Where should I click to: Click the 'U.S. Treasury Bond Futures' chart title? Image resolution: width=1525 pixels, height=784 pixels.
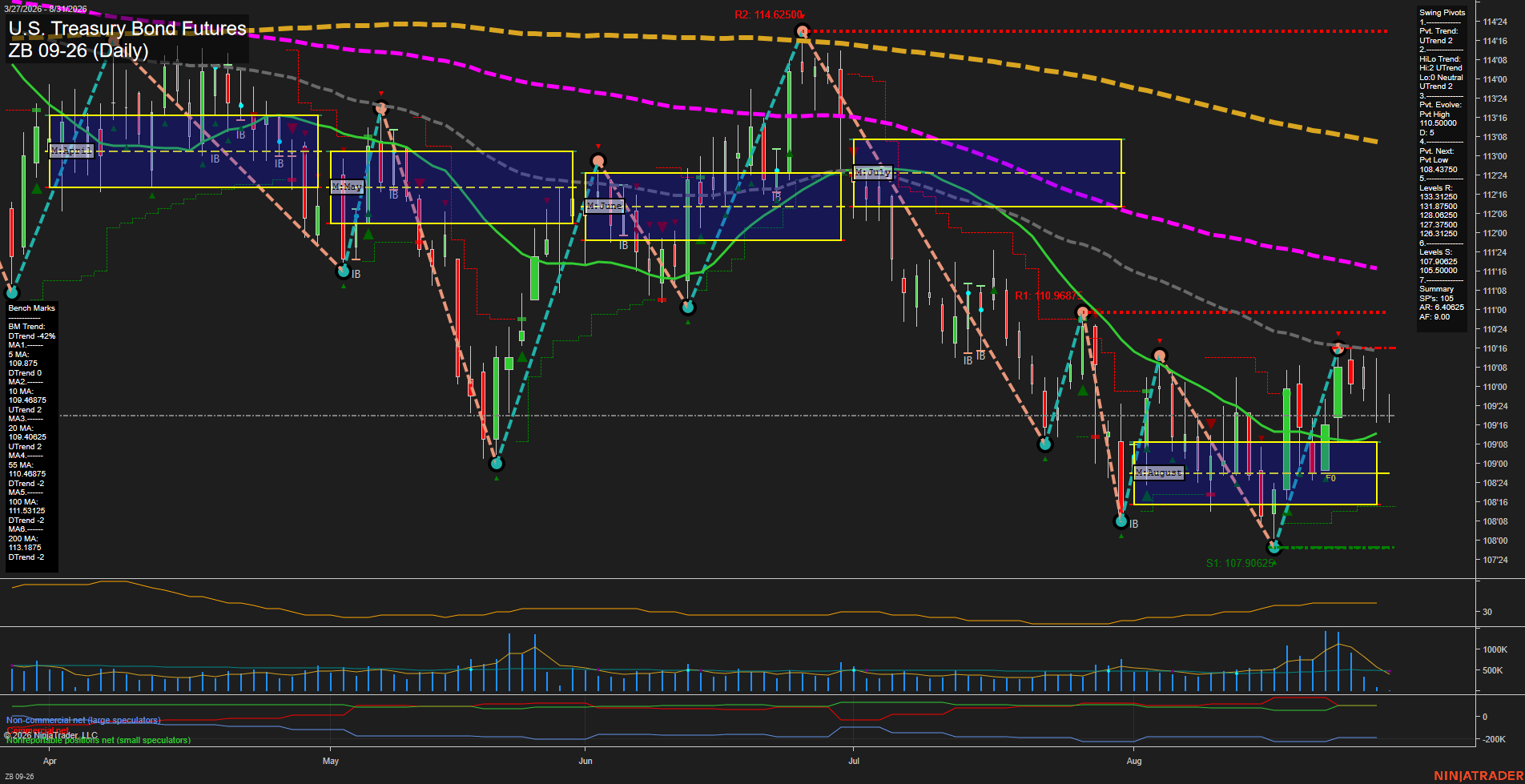coord(127,29)
